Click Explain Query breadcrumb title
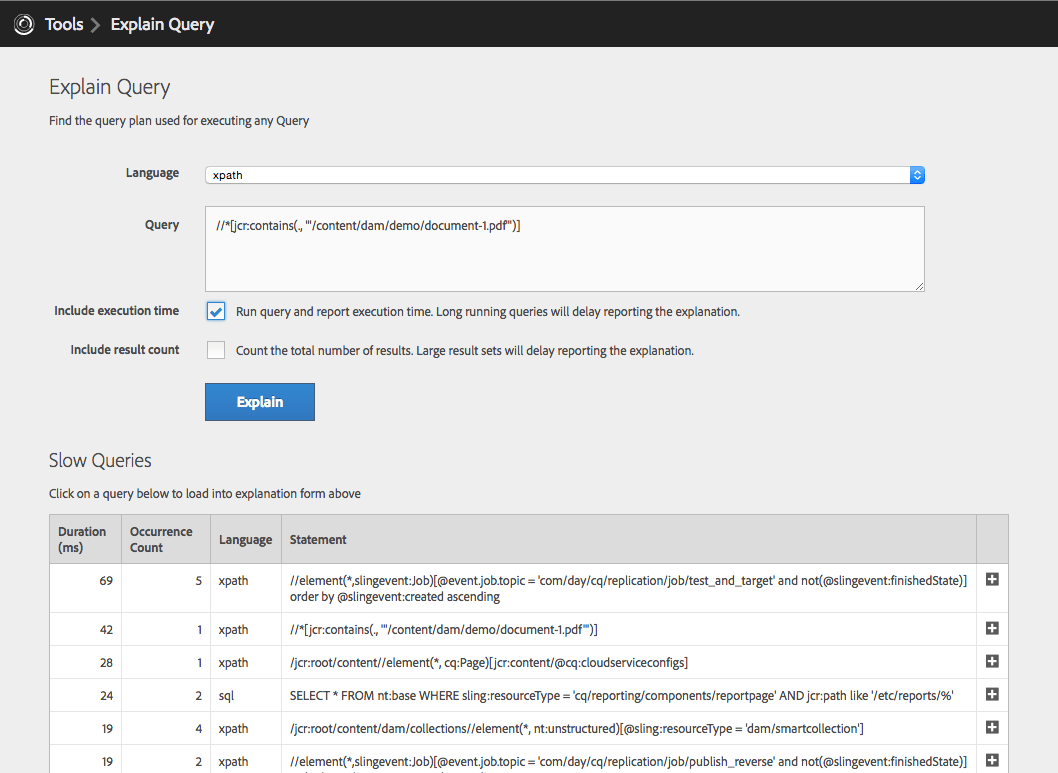1058x773 pixels. pos(163,24)
